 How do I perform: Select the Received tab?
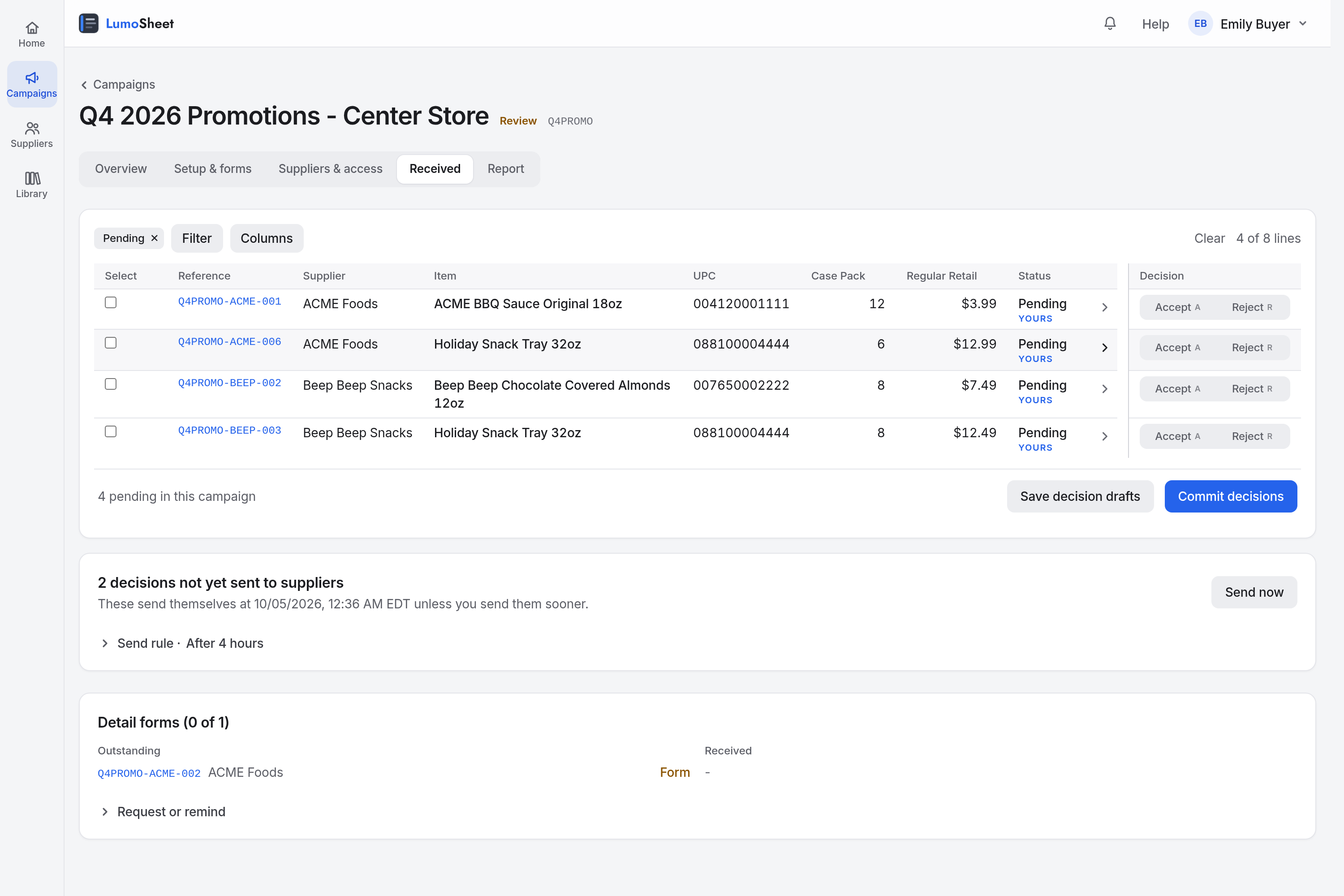[x=435, y=168]
